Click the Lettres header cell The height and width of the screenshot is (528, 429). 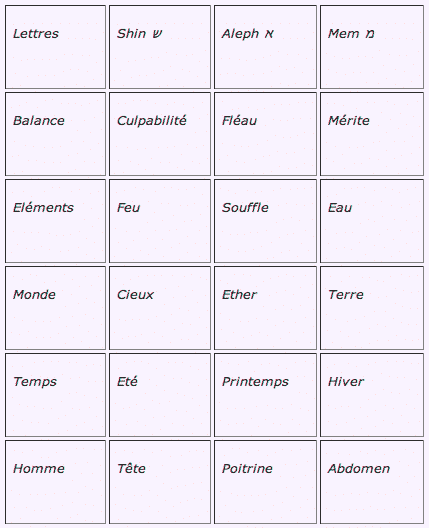point(56,47)
